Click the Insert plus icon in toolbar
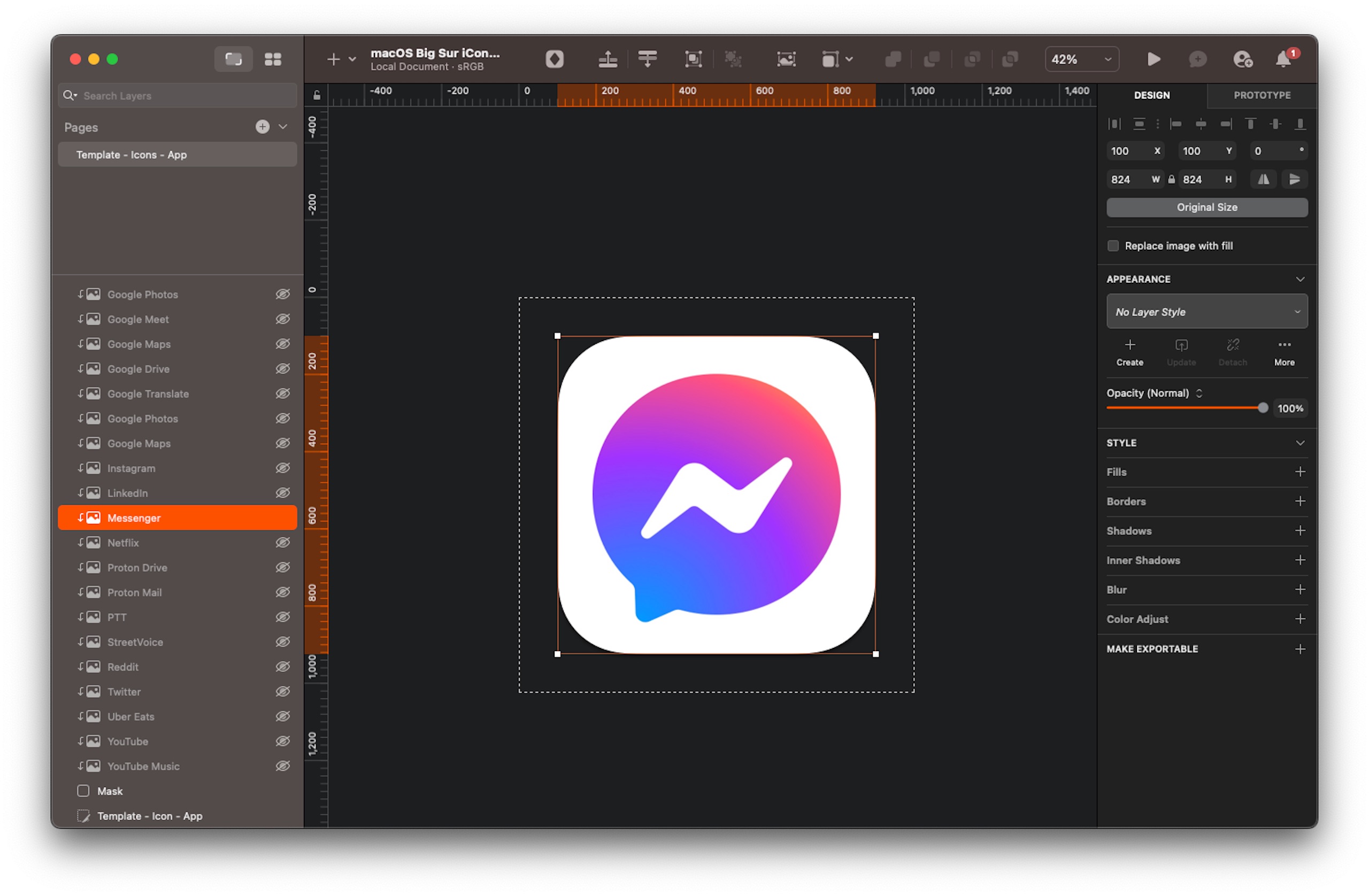 coord(334,59)
